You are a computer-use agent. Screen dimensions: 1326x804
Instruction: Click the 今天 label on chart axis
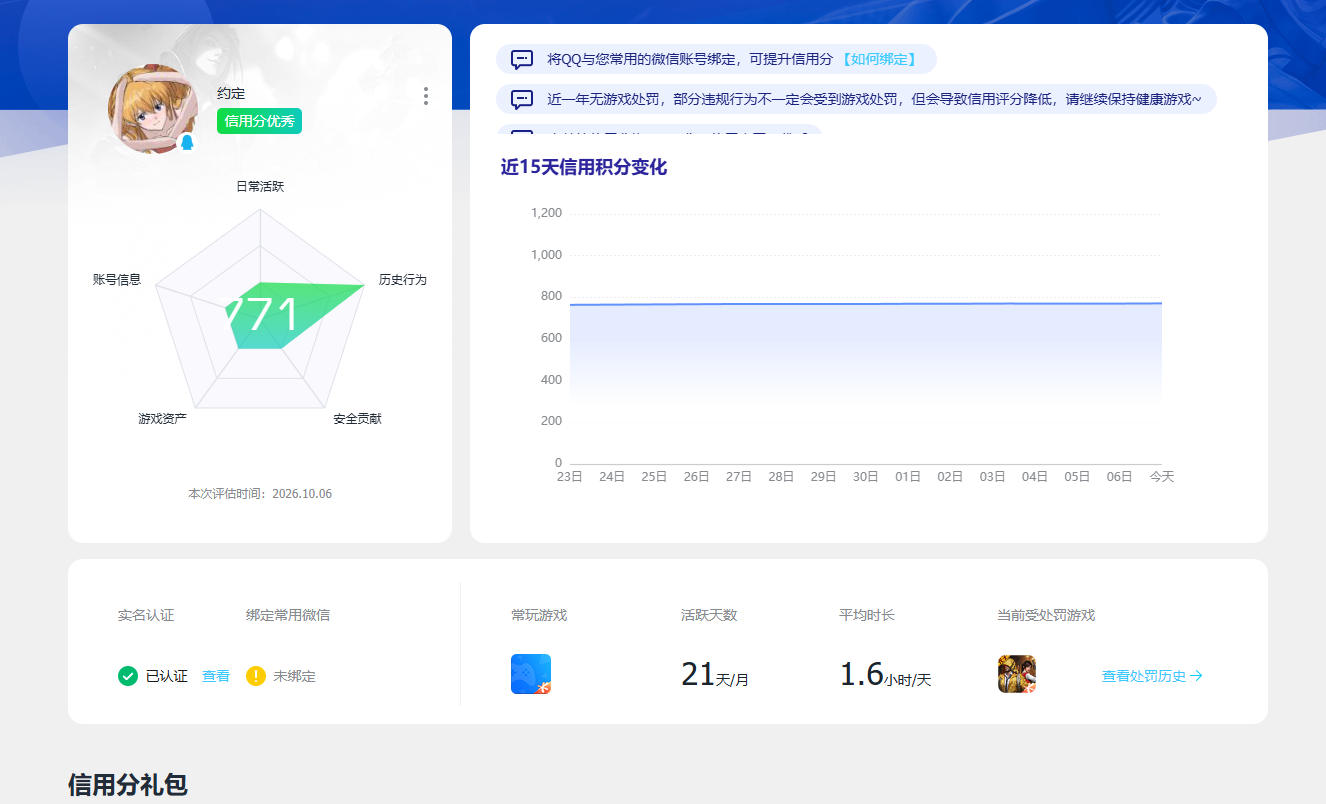point(1162,477)
